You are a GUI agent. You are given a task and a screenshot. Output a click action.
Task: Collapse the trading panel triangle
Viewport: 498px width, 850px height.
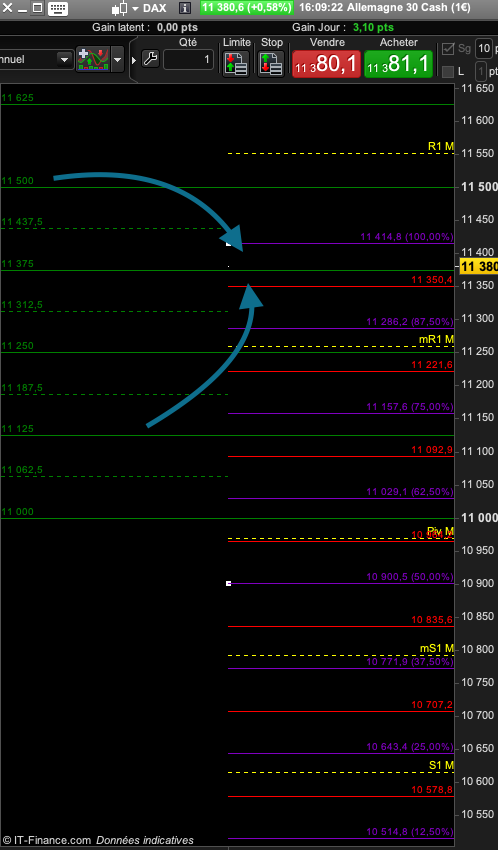point(134,60)
